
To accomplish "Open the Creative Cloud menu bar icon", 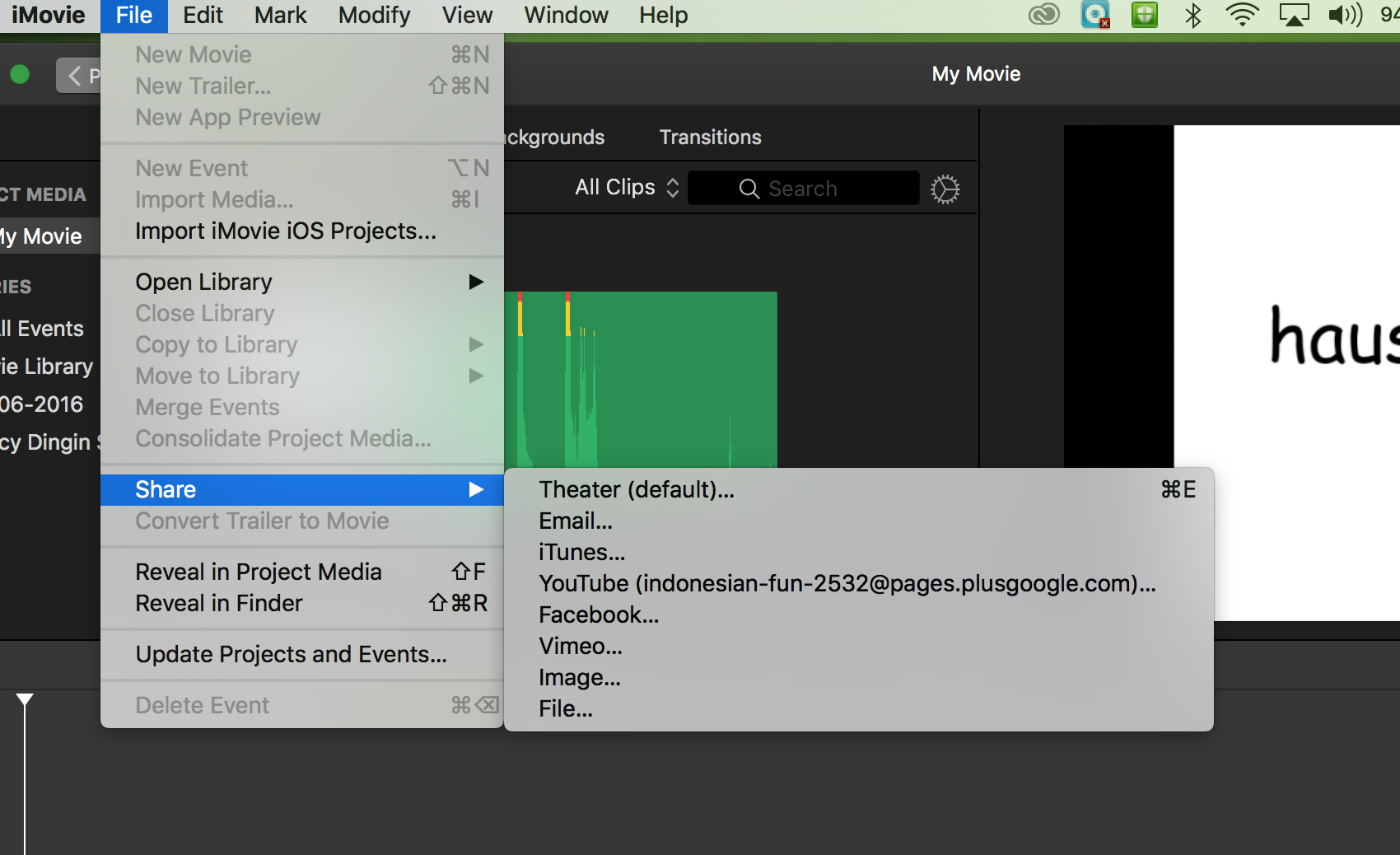I will click(x=1044, y=15).
